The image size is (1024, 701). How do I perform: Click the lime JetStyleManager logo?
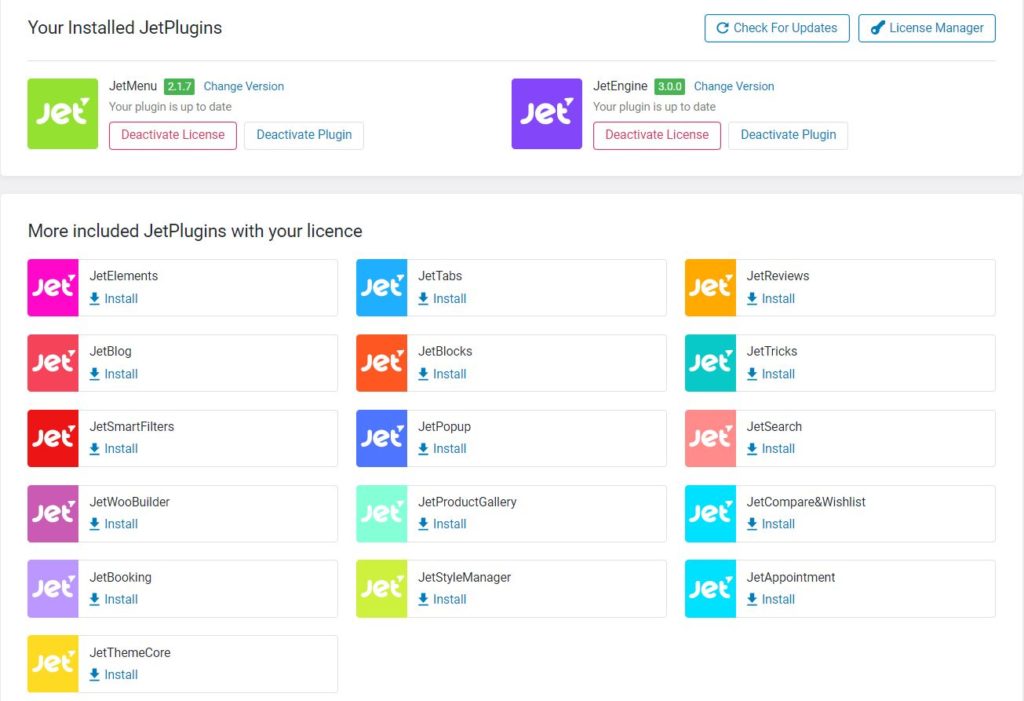point(381,589)
